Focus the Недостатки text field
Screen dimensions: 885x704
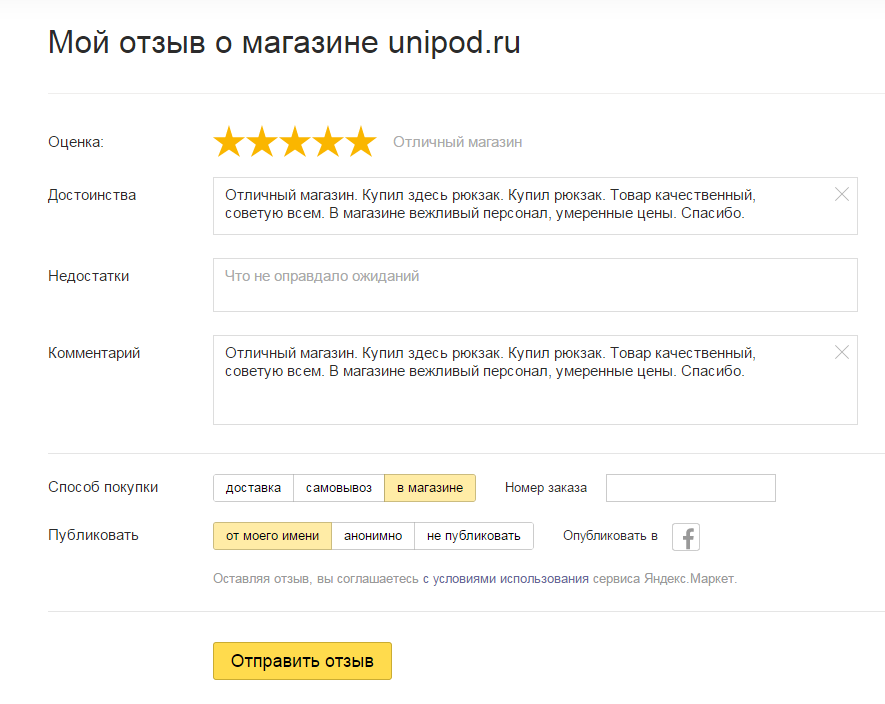click(x=535, y=285)
